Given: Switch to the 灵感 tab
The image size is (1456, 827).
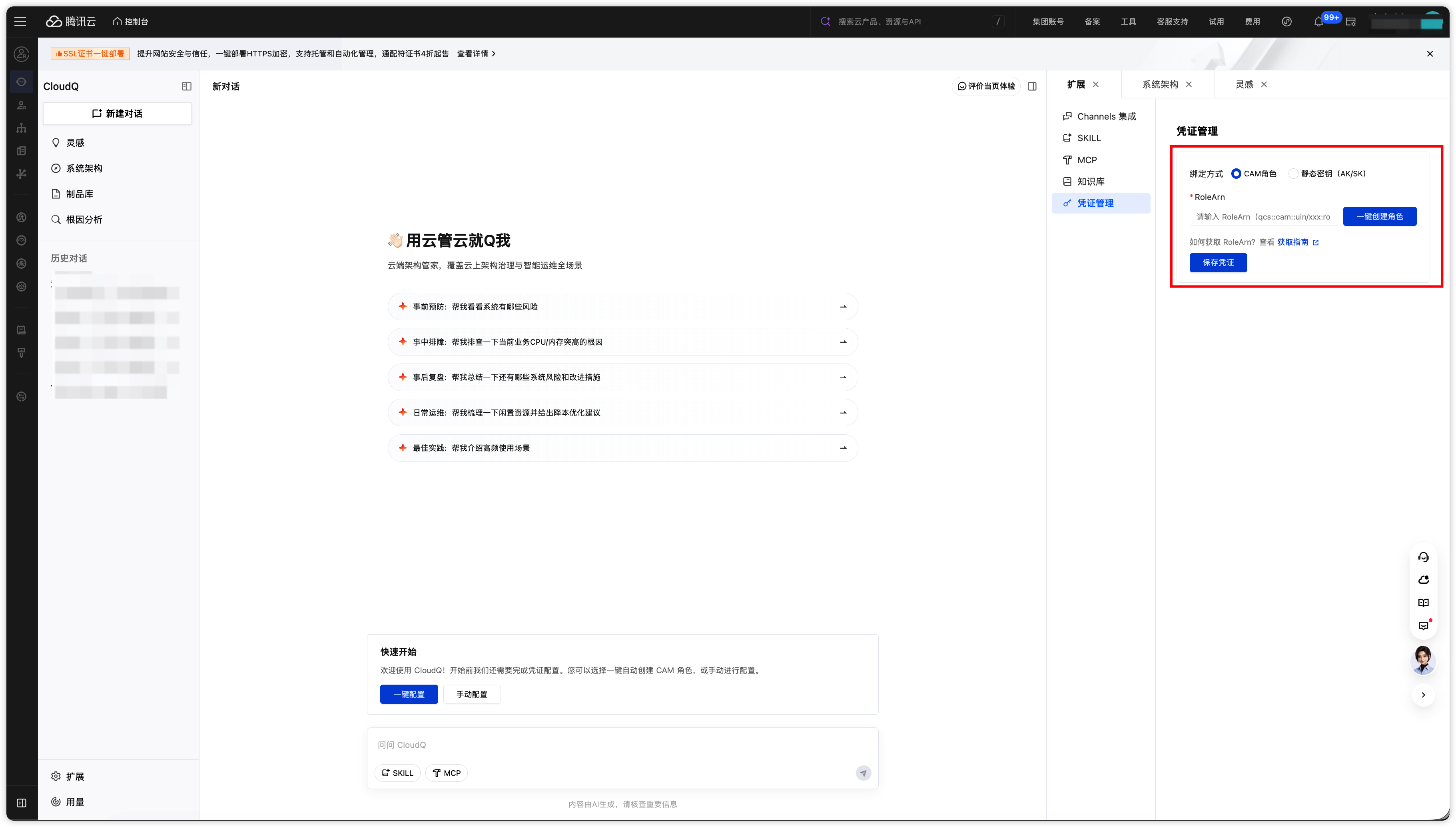Looking at the screenshot, I should pyautogui.click(x=1244, y=84).
